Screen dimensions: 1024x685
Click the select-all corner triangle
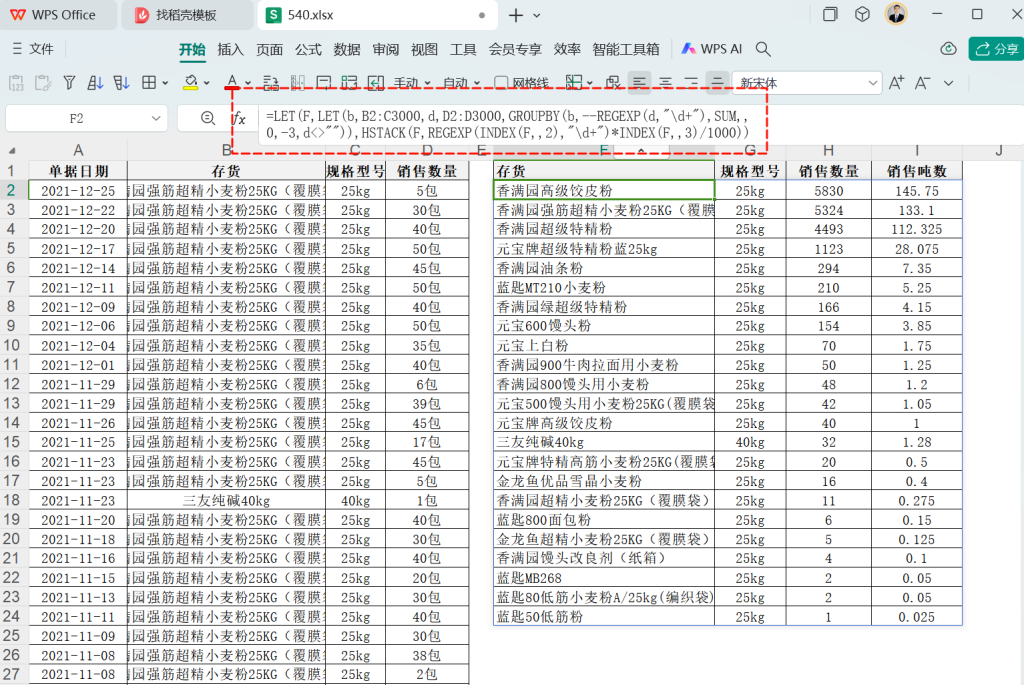pyautogui.click(x=12, y=151)
